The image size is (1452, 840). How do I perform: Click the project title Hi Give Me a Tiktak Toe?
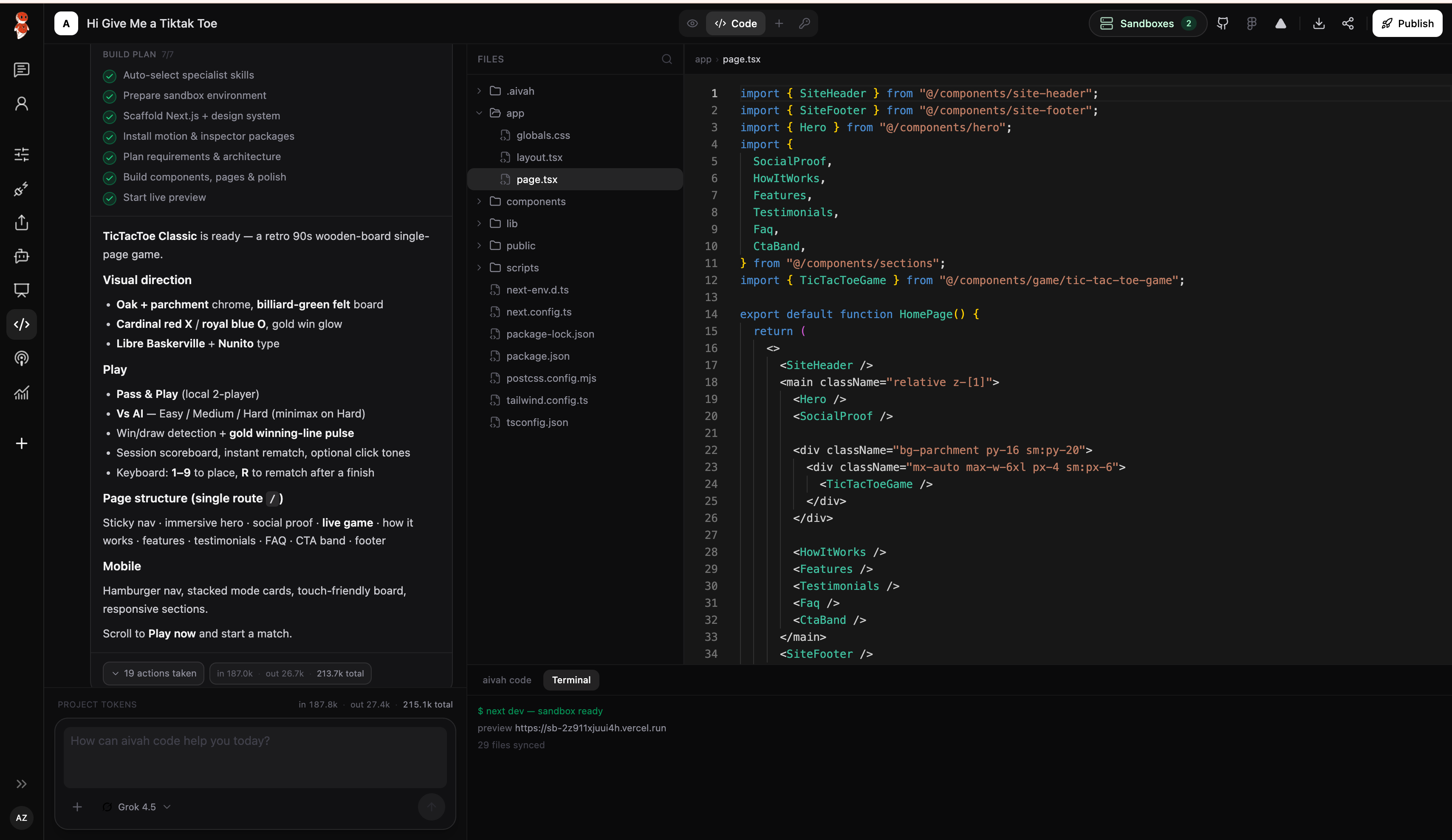[x=152, y=24]
